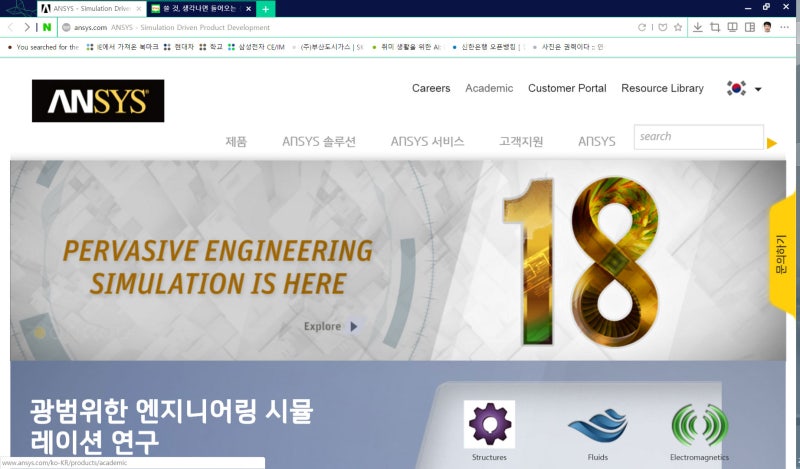This screenshot has width=800, height=469.
Task: Close the second Korean-titled tab
Action: tap(248, 9)
